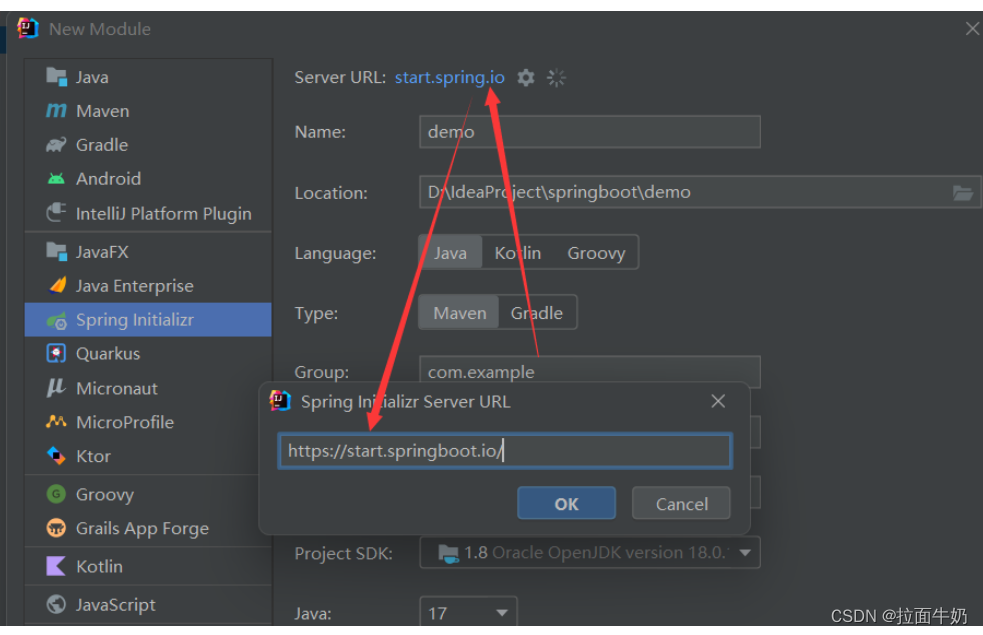The height and width of the screenshot is (635, 983).
Task: Browse Location with the folder icon
Action: coord(962,192)
